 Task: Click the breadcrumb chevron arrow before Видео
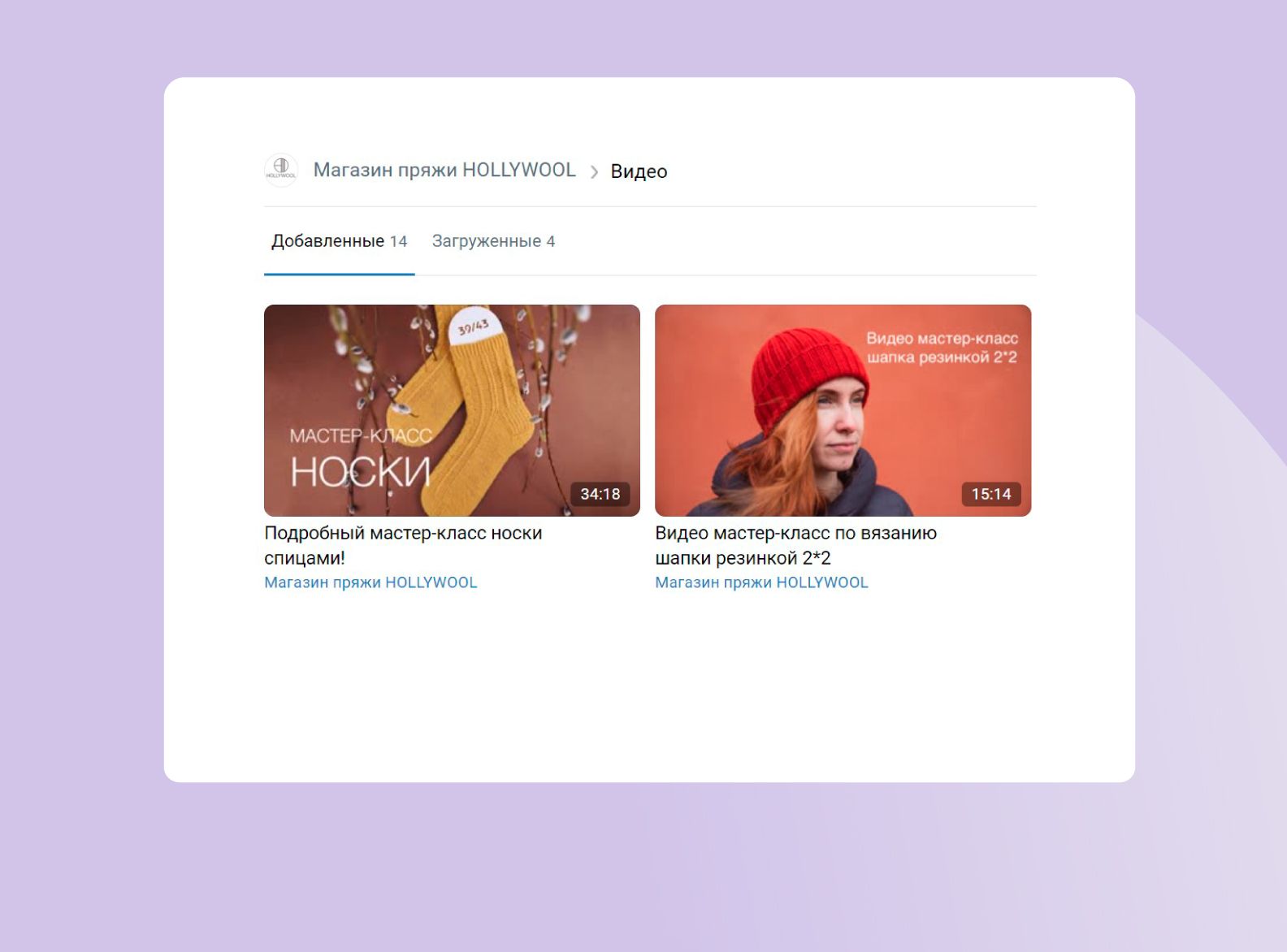click(594, 171)
